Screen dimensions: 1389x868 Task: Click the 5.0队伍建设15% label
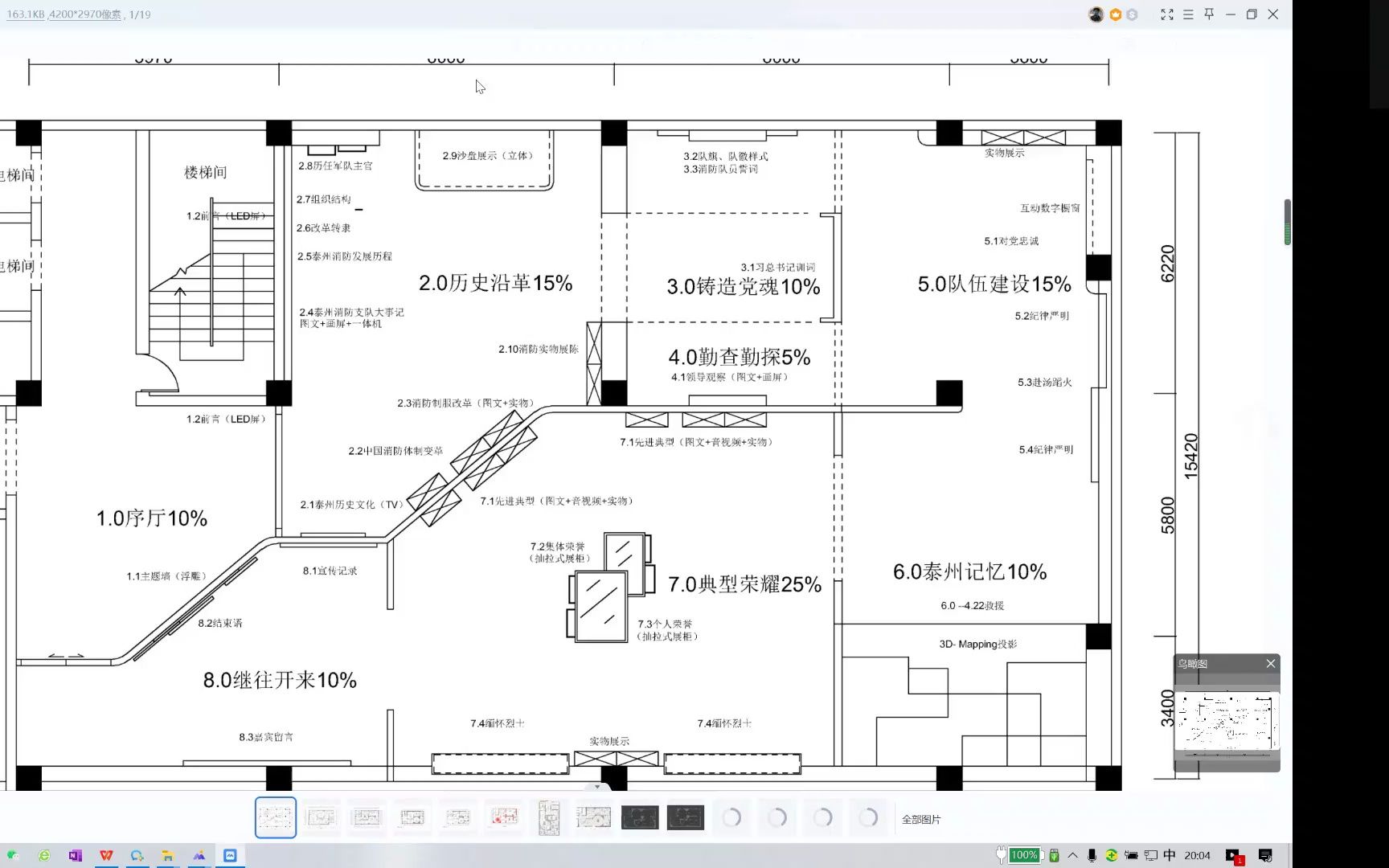point(994,284)
